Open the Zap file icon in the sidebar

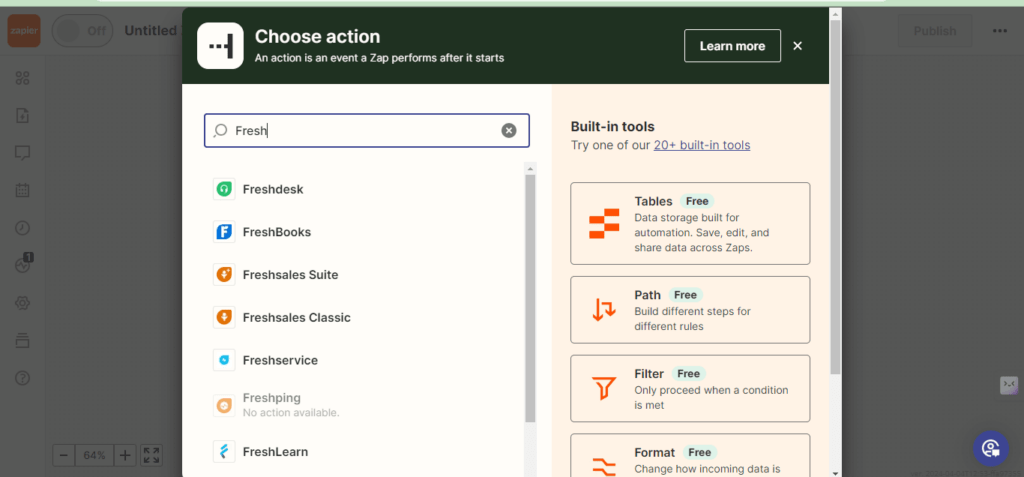pos(23,116)
